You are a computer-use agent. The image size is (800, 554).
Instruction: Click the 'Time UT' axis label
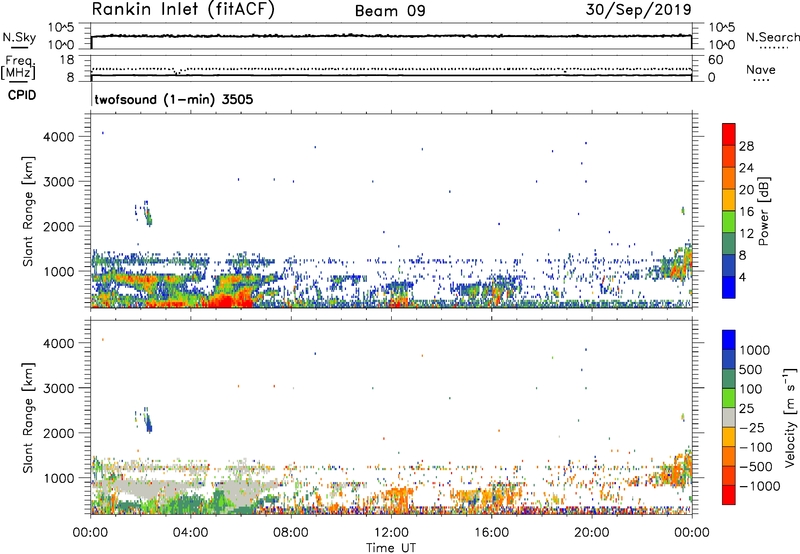[x=391, y=548]
